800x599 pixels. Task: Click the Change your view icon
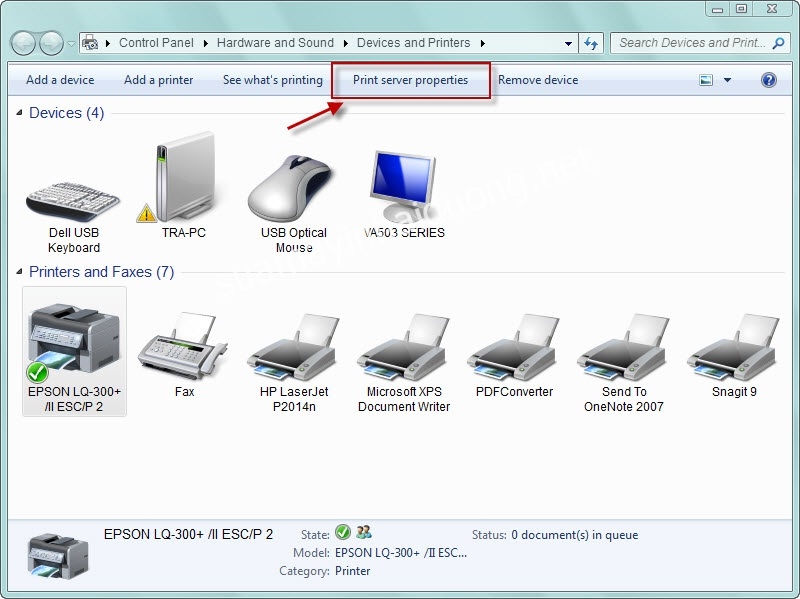(x=706, y=80)
